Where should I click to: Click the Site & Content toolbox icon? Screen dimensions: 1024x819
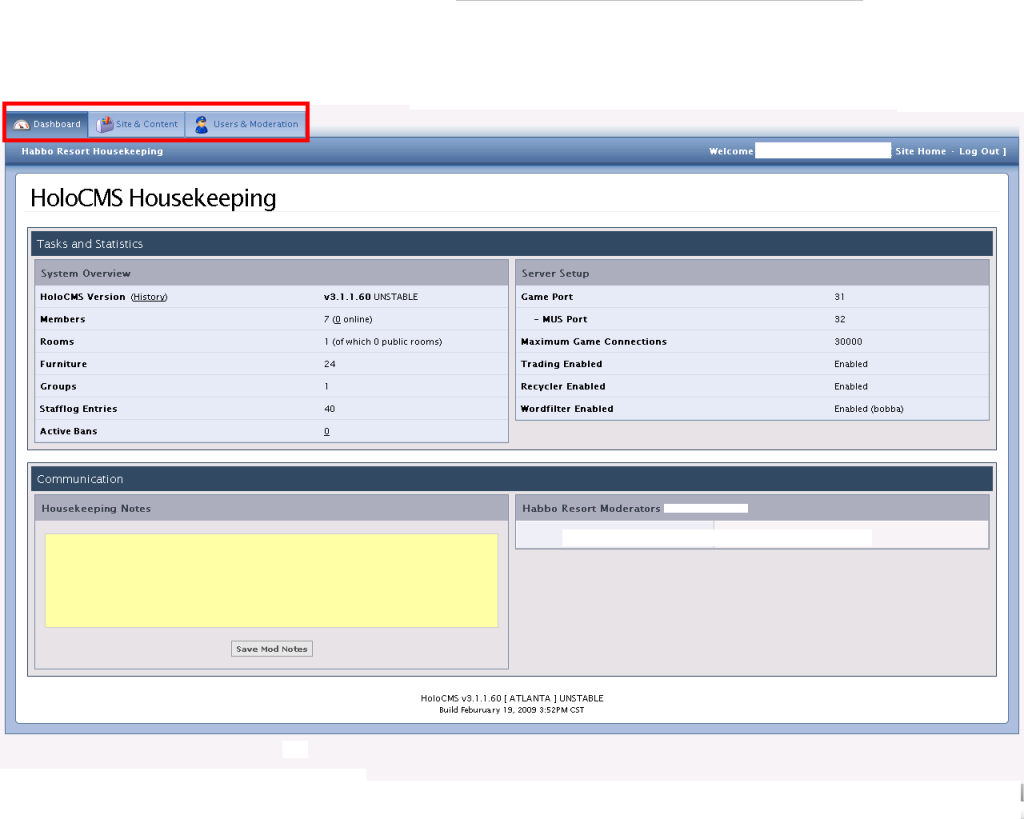[104, 124]
